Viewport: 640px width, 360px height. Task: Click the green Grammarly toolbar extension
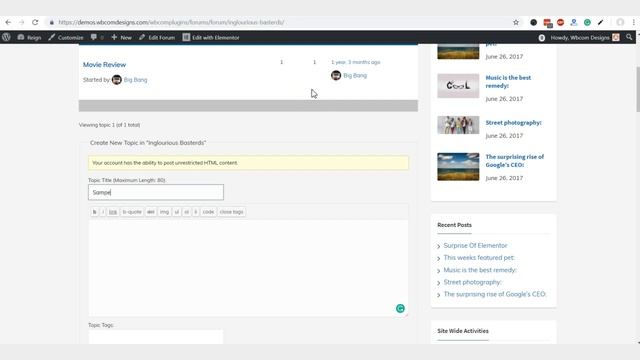click(x=587, y=22)
